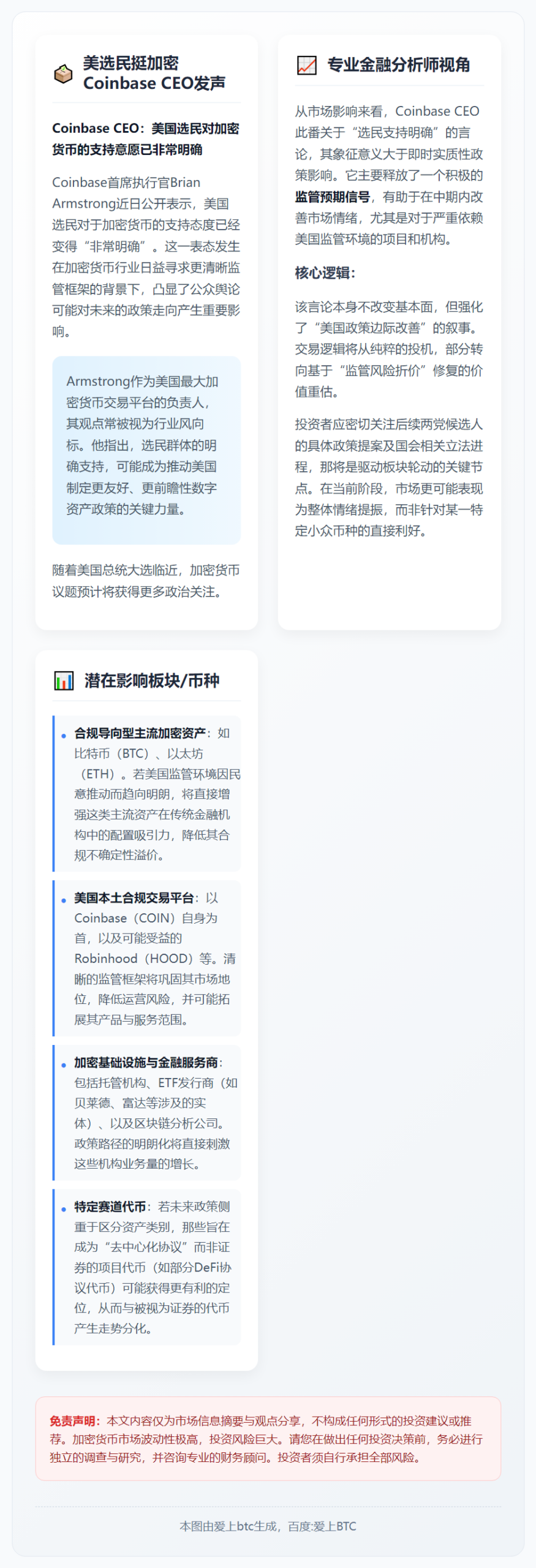Click the ballot box icon beside 美选民挺加密
The width and height of the screenshot is (536, 1568).
[63, 73]
